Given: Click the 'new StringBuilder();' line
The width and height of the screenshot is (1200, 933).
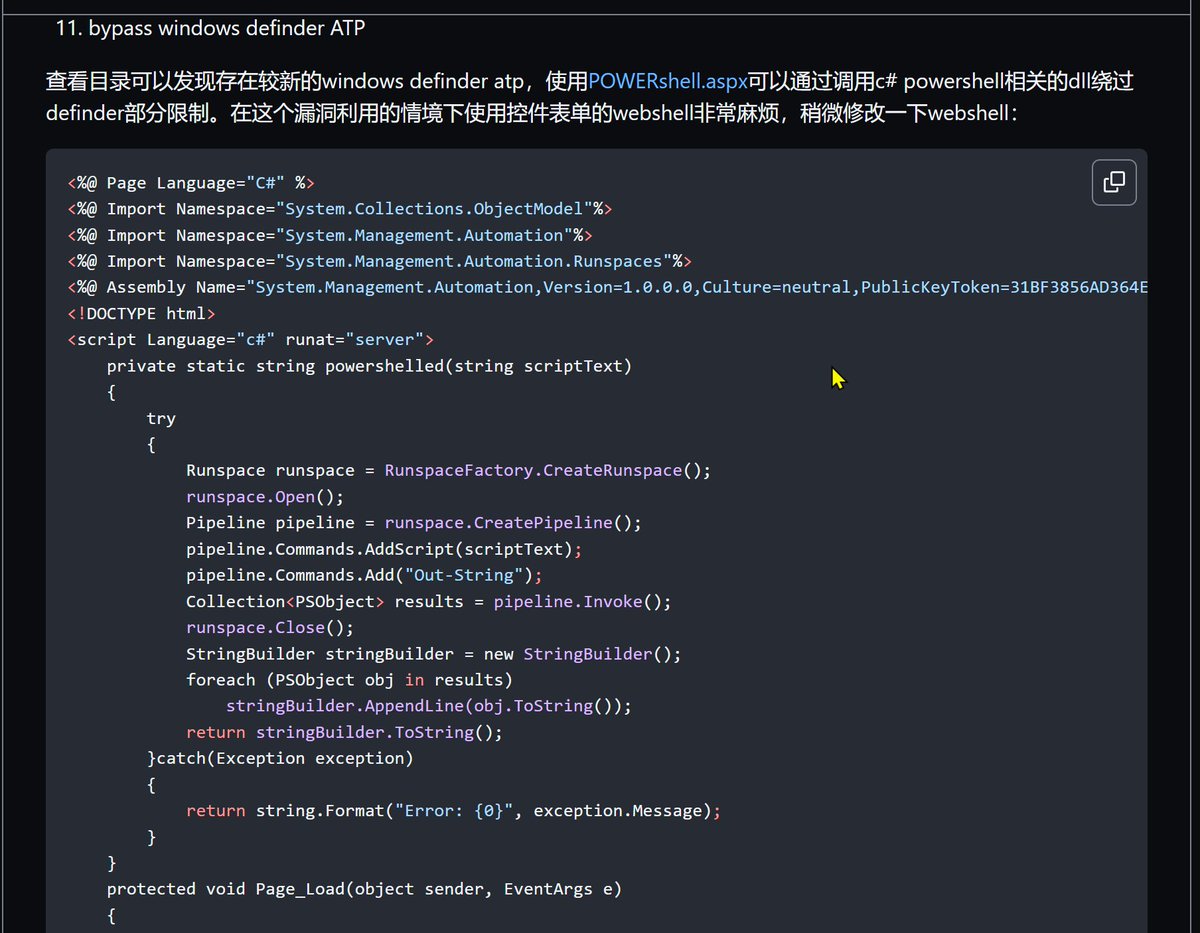Looking at the screenshot, I should 434,654.
